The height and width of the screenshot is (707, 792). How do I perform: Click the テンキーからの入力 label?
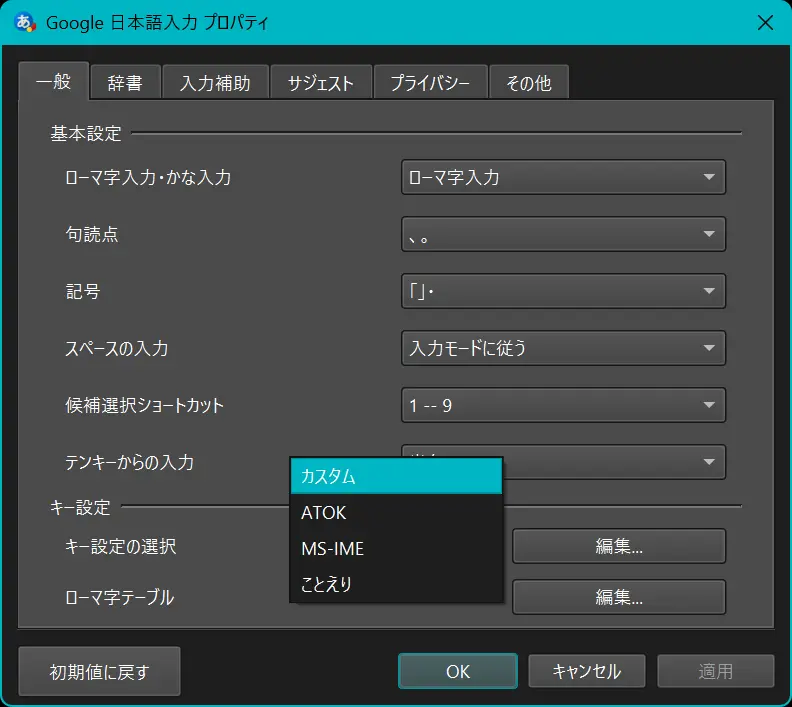point(130,463)
